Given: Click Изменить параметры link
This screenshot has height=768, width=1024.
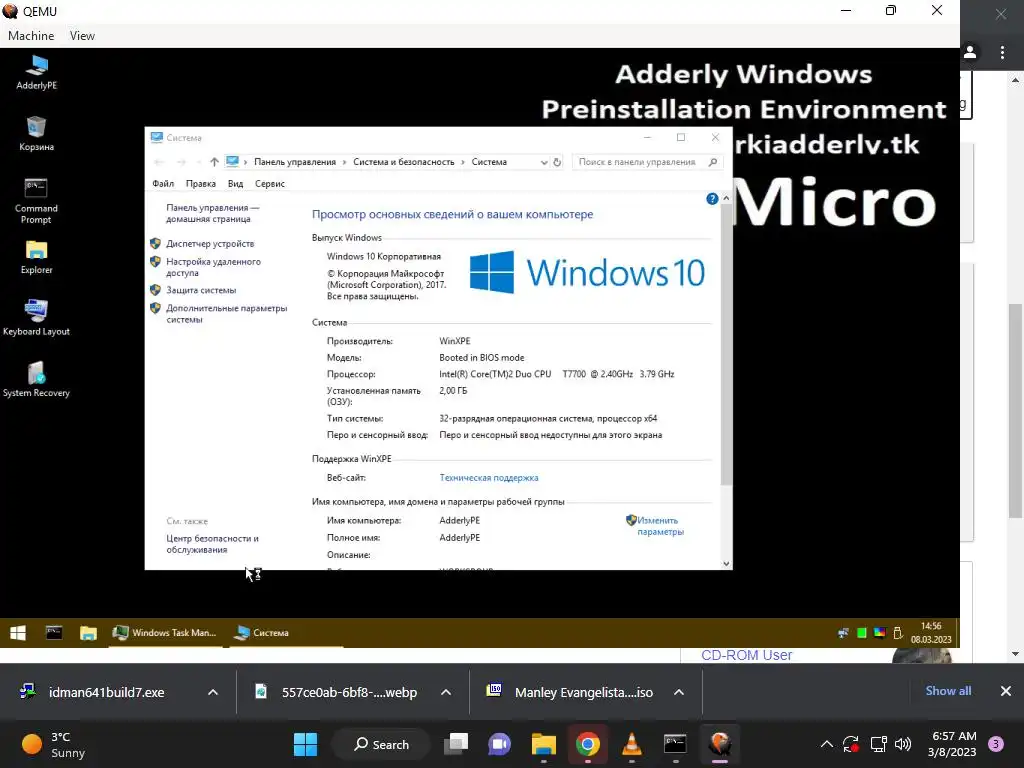Looking at the screenshot, I should point(660,526).
